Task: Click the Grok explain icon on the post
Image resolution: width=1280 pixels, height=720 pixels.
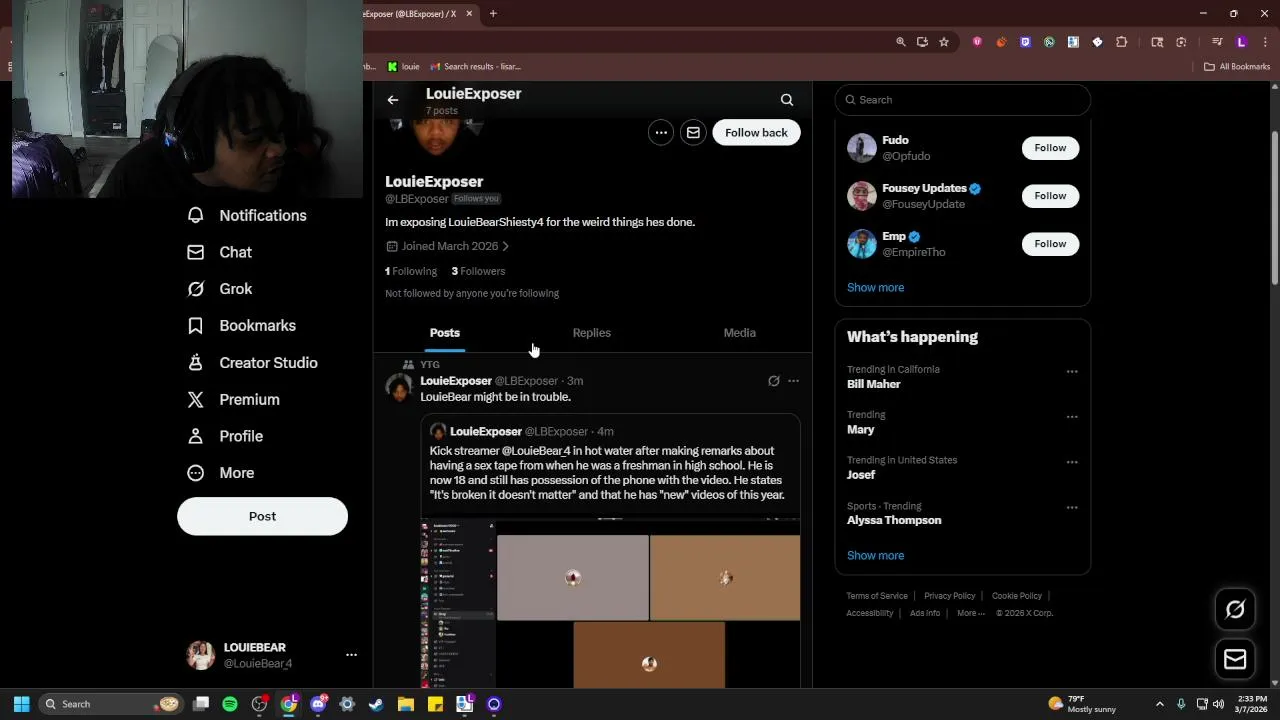Action: coord(773,381)
